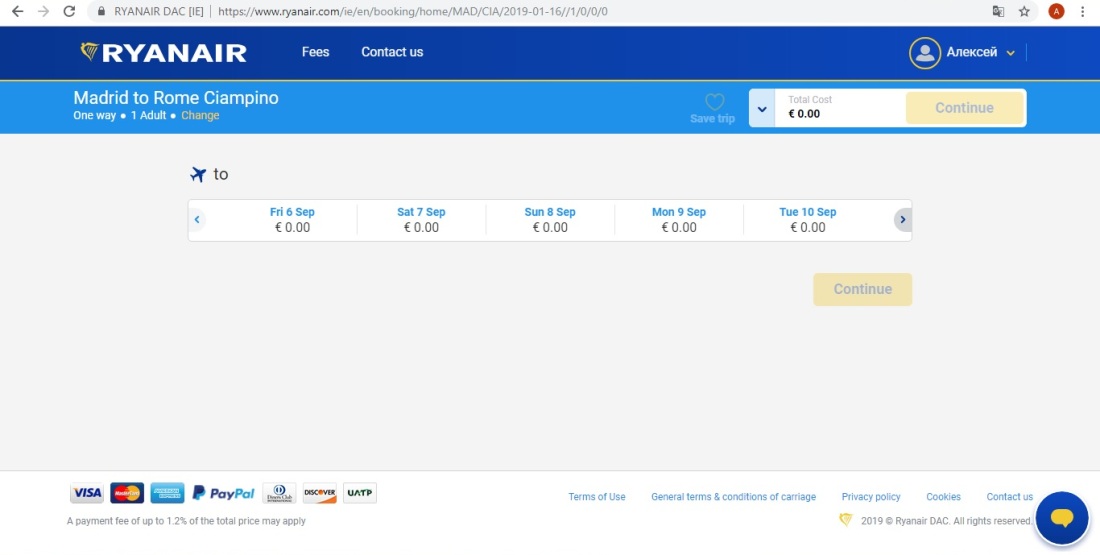The height and width of the screenshot is (555, 1100).
Task: Open the Cookies link
Action: click(x=944, y=497)
